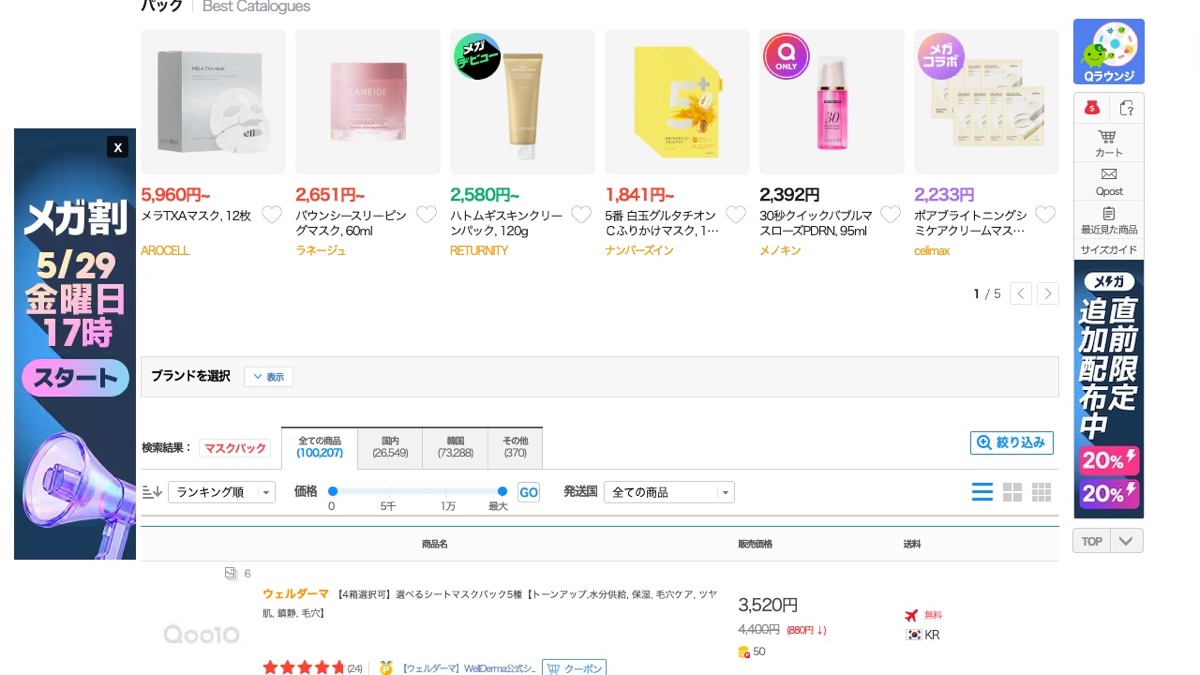Screen dimensions: 1200x675
Task: Click the maximum price slider handle
Action: (502, 491)
